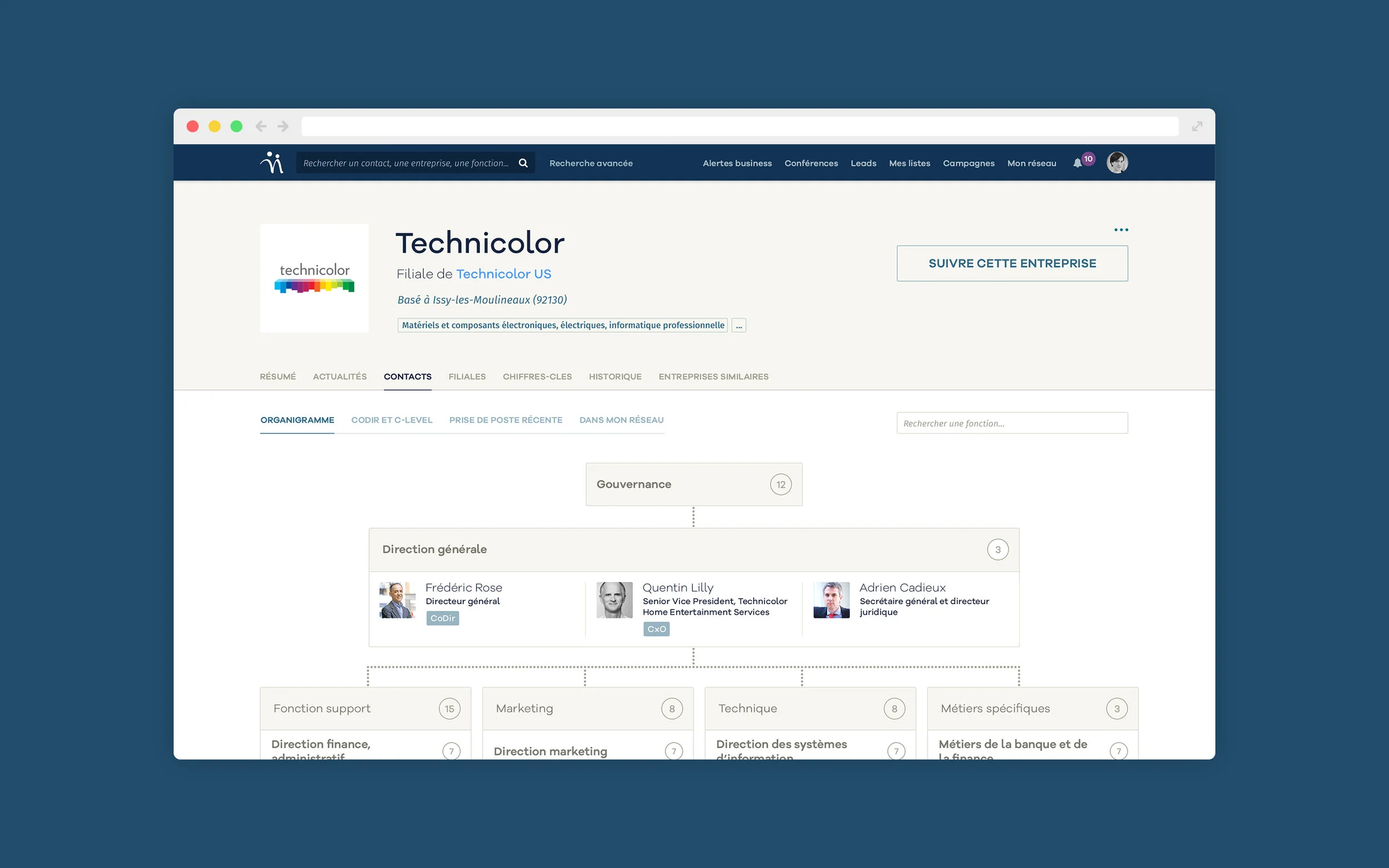Click Adrien Cadieux's photo
Viewport: 1389px width, 868px height.
[x=831, y=600]
